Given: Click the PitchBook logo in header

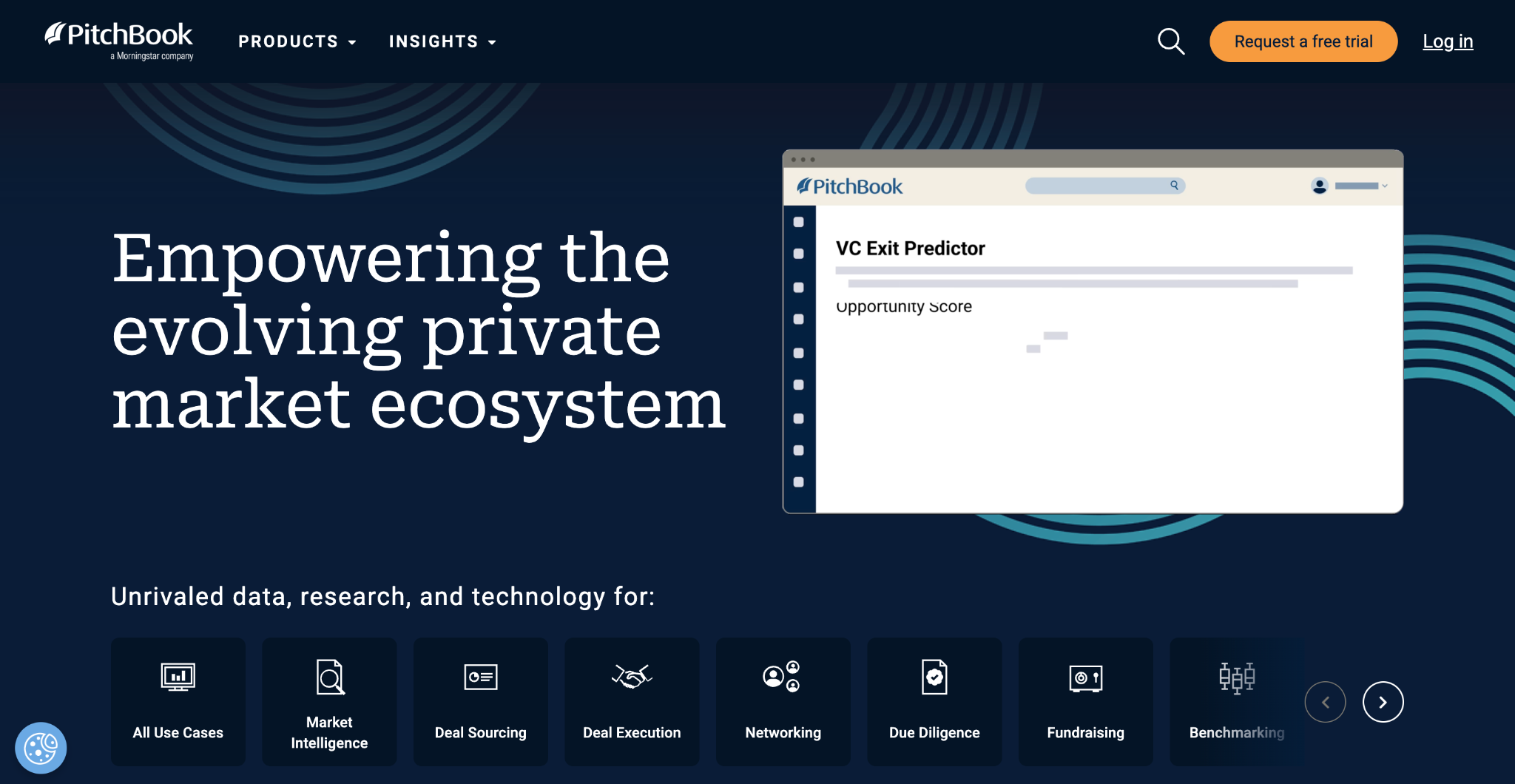Looking at the screenshot, I should 119,41.
